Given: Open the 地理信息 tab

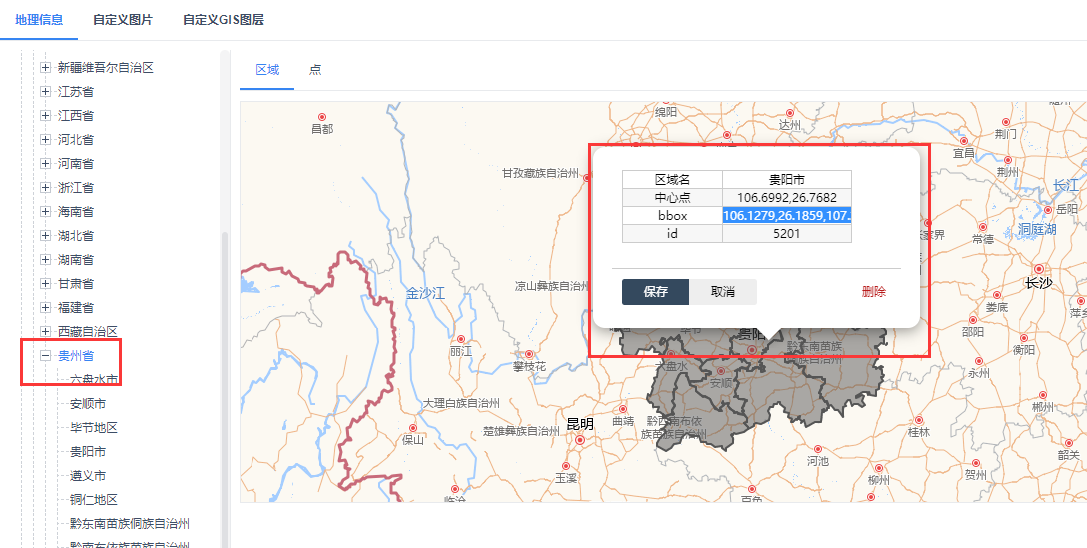Looking at the screenshot, I should (x=39, y=19).
